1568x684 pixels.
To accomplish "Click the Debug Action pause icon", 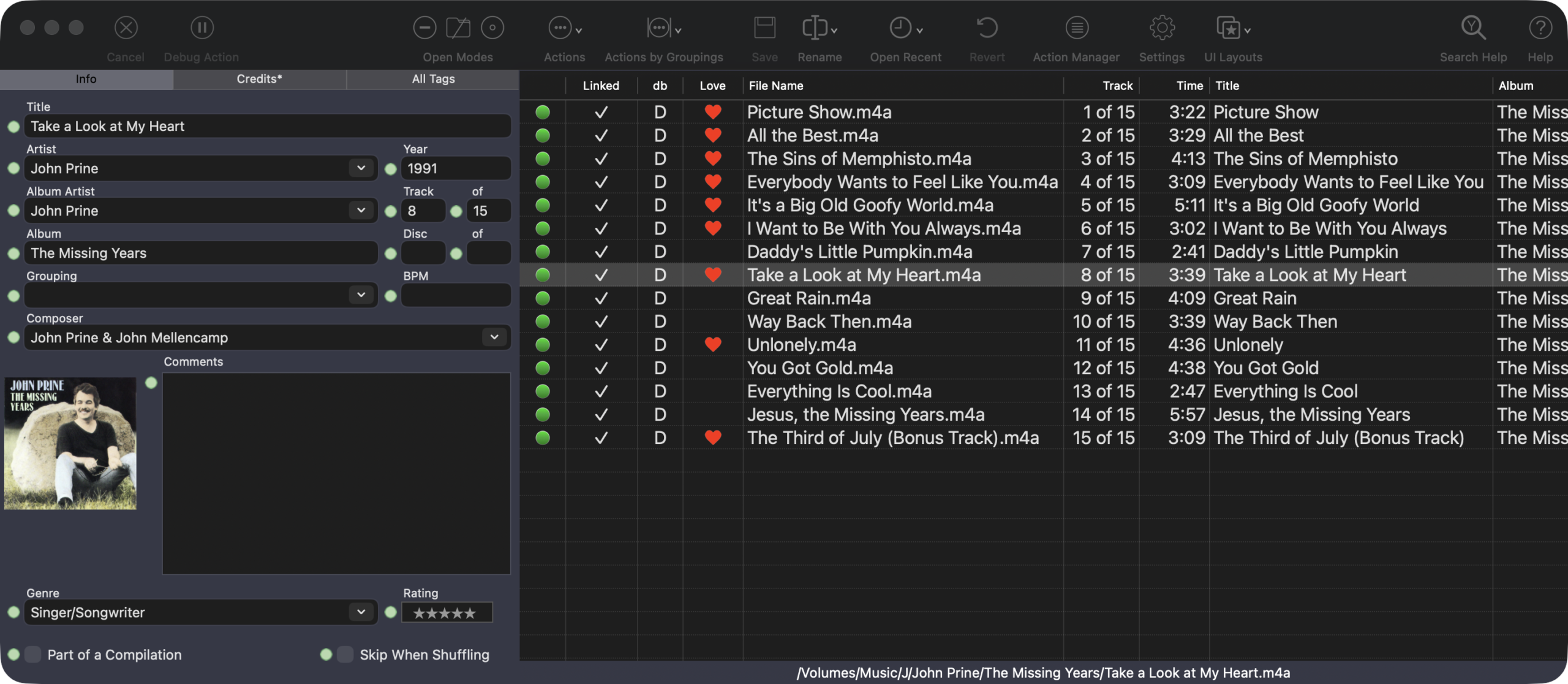I will [x=202, y=28].
